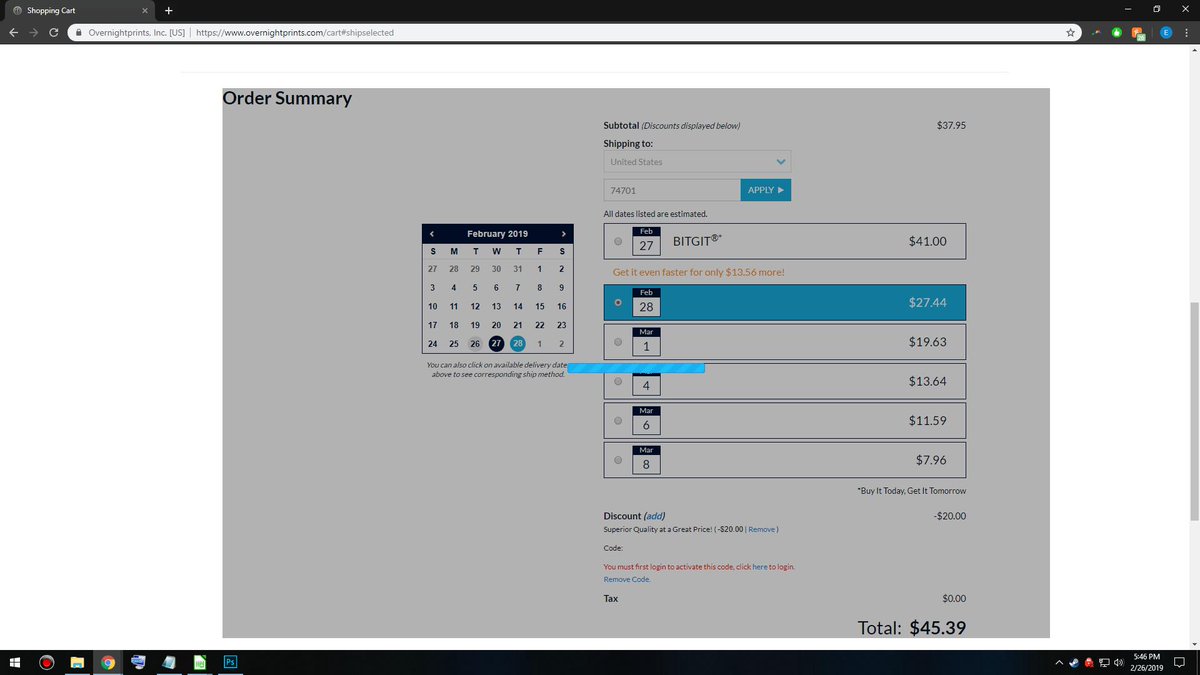The image size is (1200, 675).
Task: Click the 'February 2019' calendar header
Action: (x=497, y=234)
